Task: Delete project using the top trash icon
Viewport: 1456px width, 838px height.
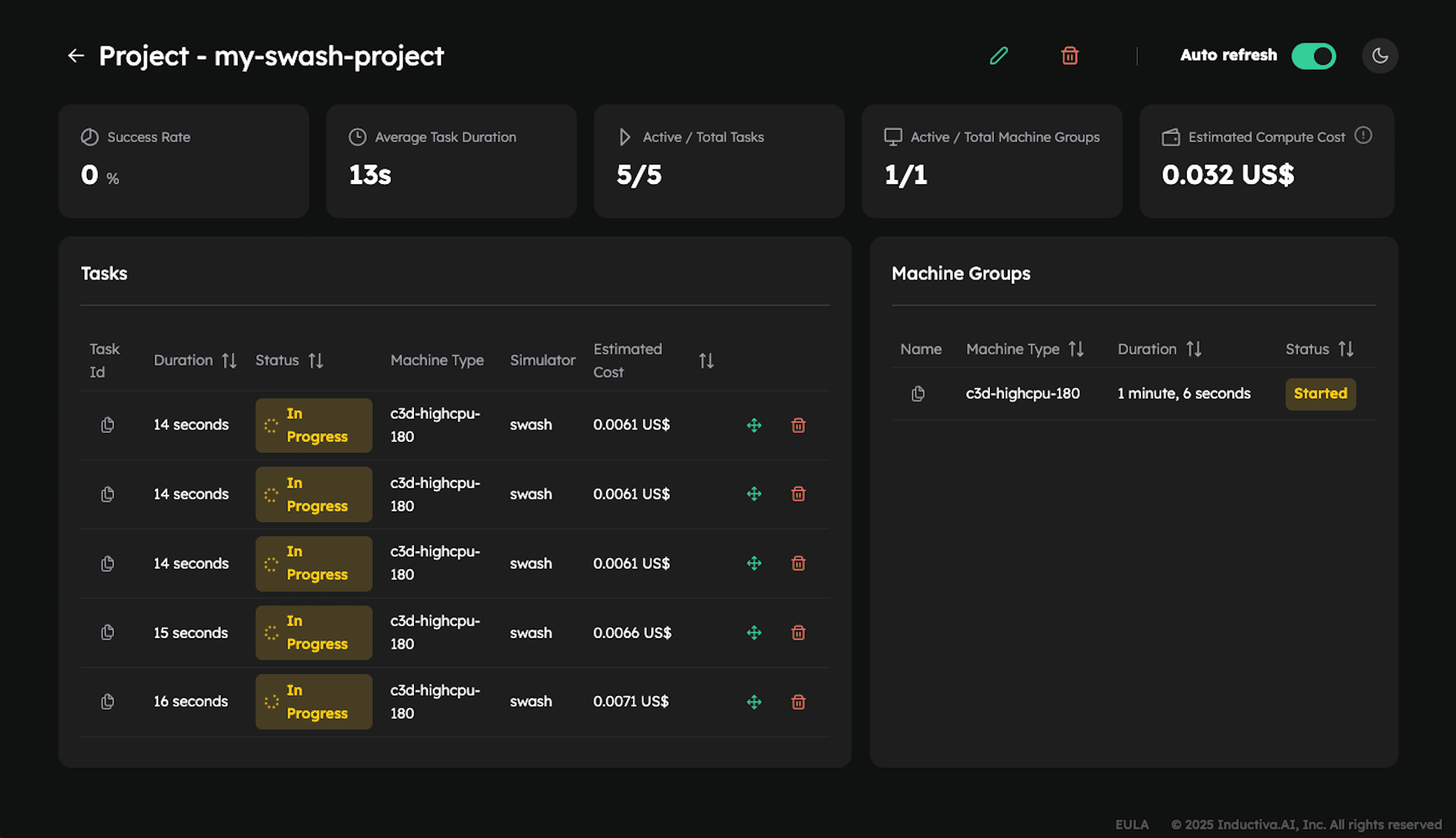Action: coord(1070,55)
